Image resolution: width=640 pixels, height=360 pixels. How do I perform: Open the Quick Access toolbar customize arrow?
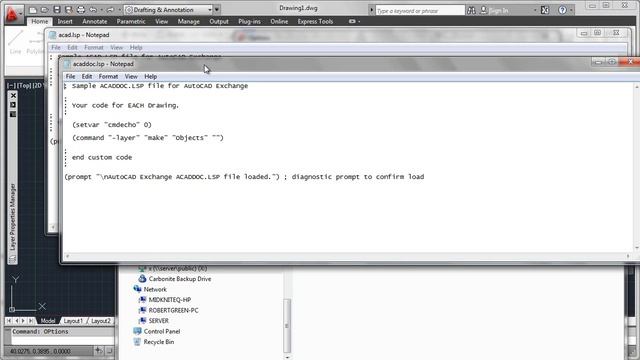pos(217,10)
